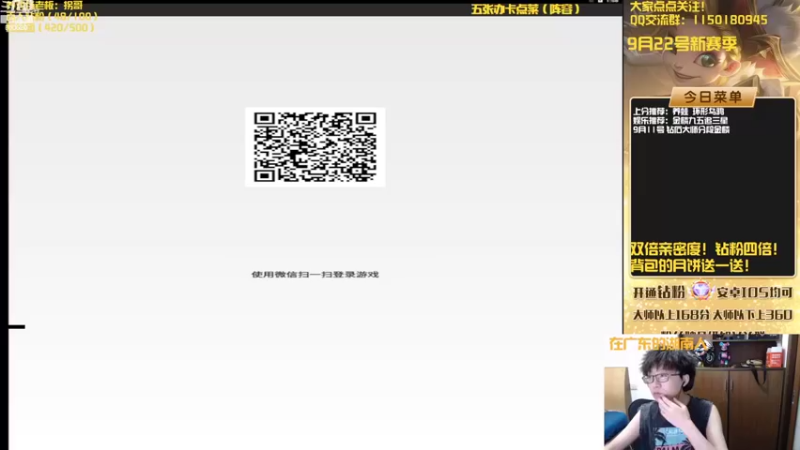Click the text 使用微信扫一扫登录游戏
The height and width of the screenshot is (450, 800).
coord(315,274)
